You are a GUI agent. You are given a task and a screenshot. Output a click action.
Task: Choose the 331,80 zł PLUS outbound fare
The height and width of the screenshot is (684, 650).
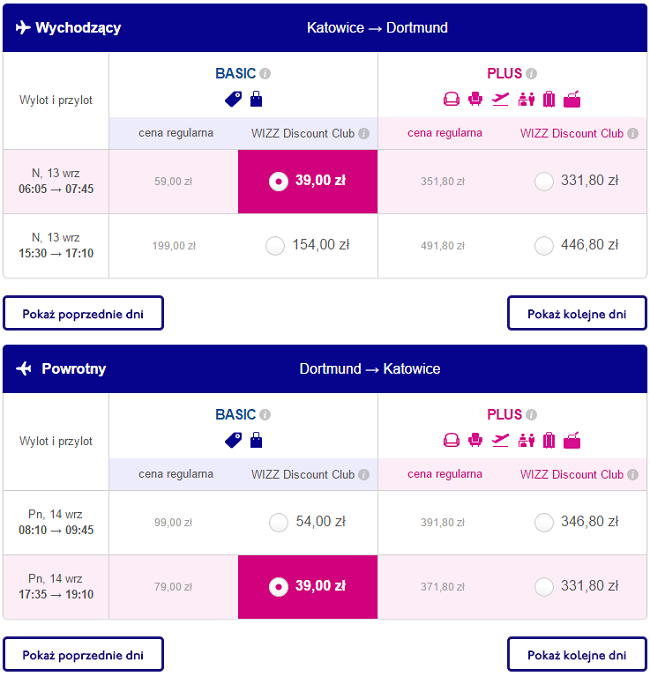pyautogui.click(x=544, y=181)
